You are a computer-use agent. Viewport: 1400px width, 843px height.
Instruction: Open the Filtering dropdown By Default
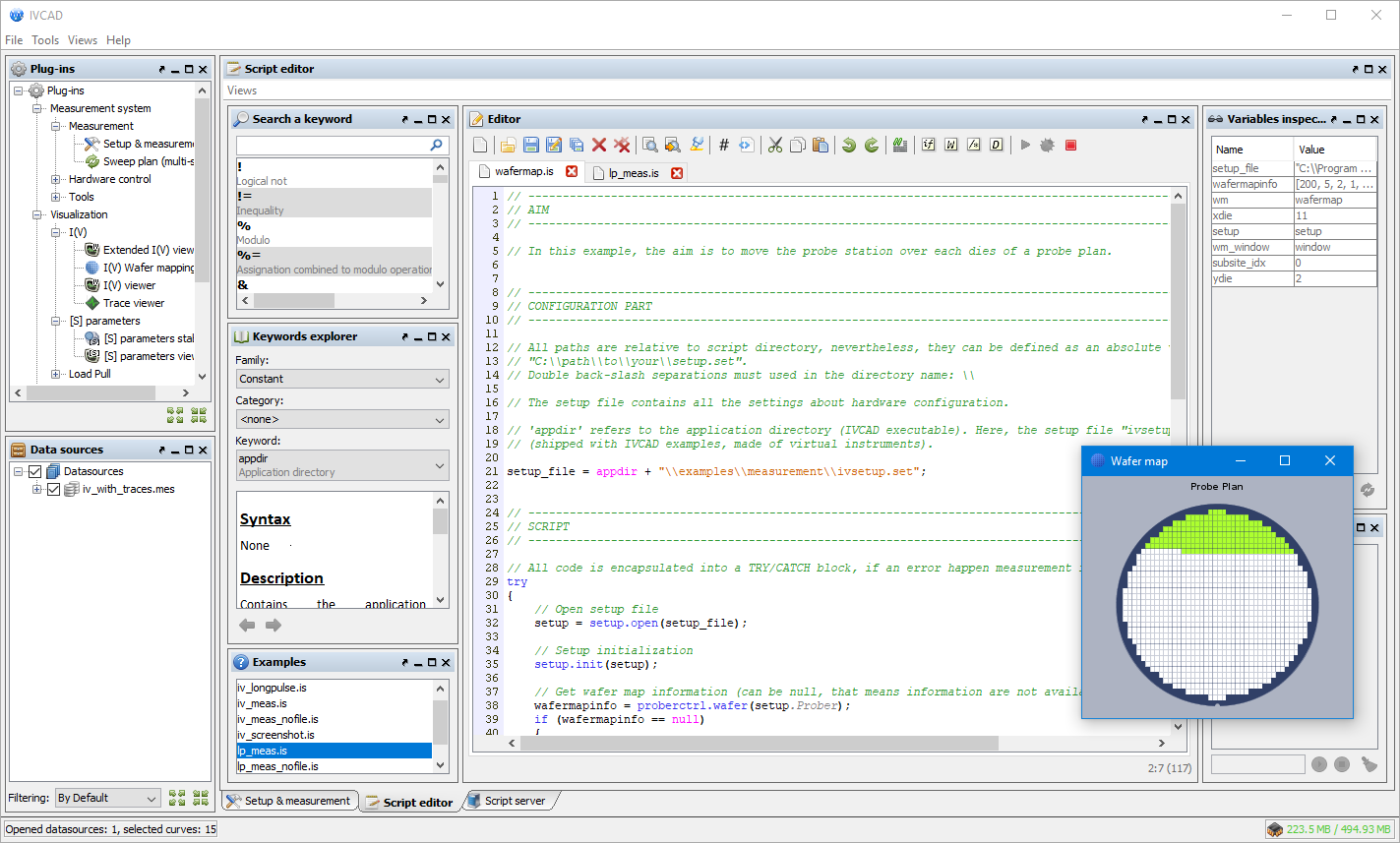(x=107, y=798)
